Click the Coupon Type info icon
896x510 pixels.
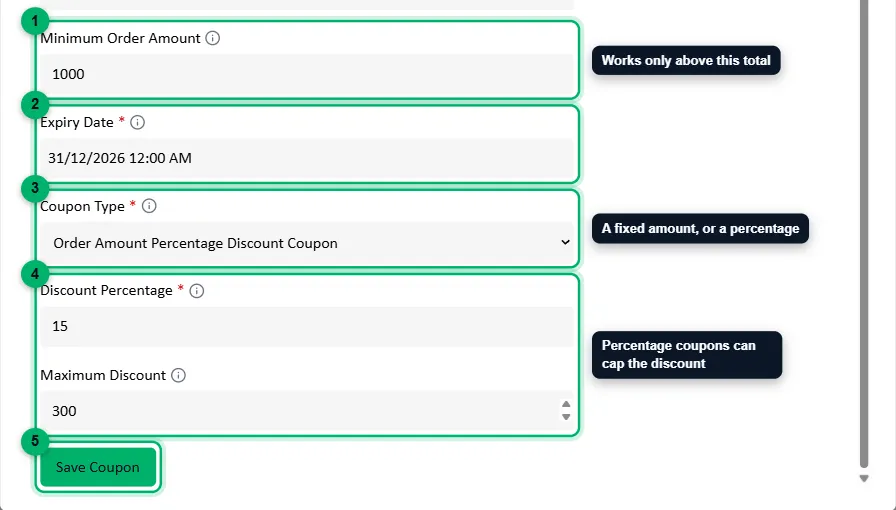(x=149, y=206)
